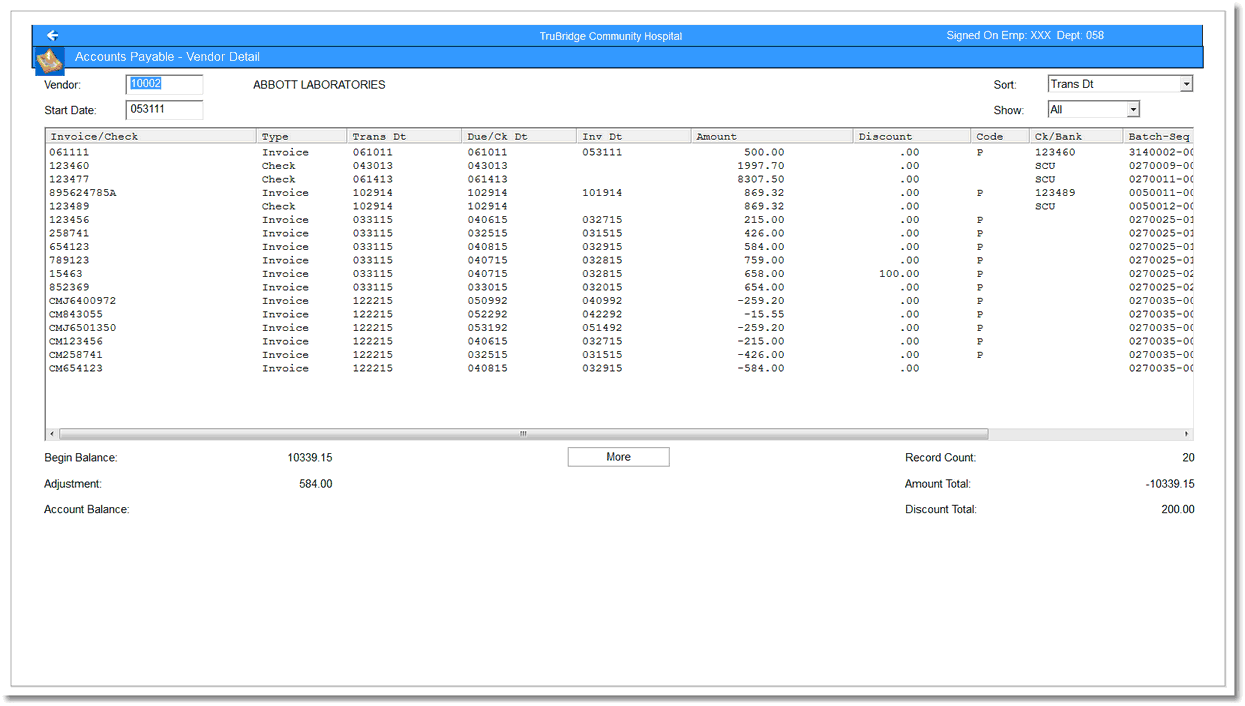Screen dimensions: 1245x706
Task: Click the Adjustment value 584.00
Action: tap(316, 484)
